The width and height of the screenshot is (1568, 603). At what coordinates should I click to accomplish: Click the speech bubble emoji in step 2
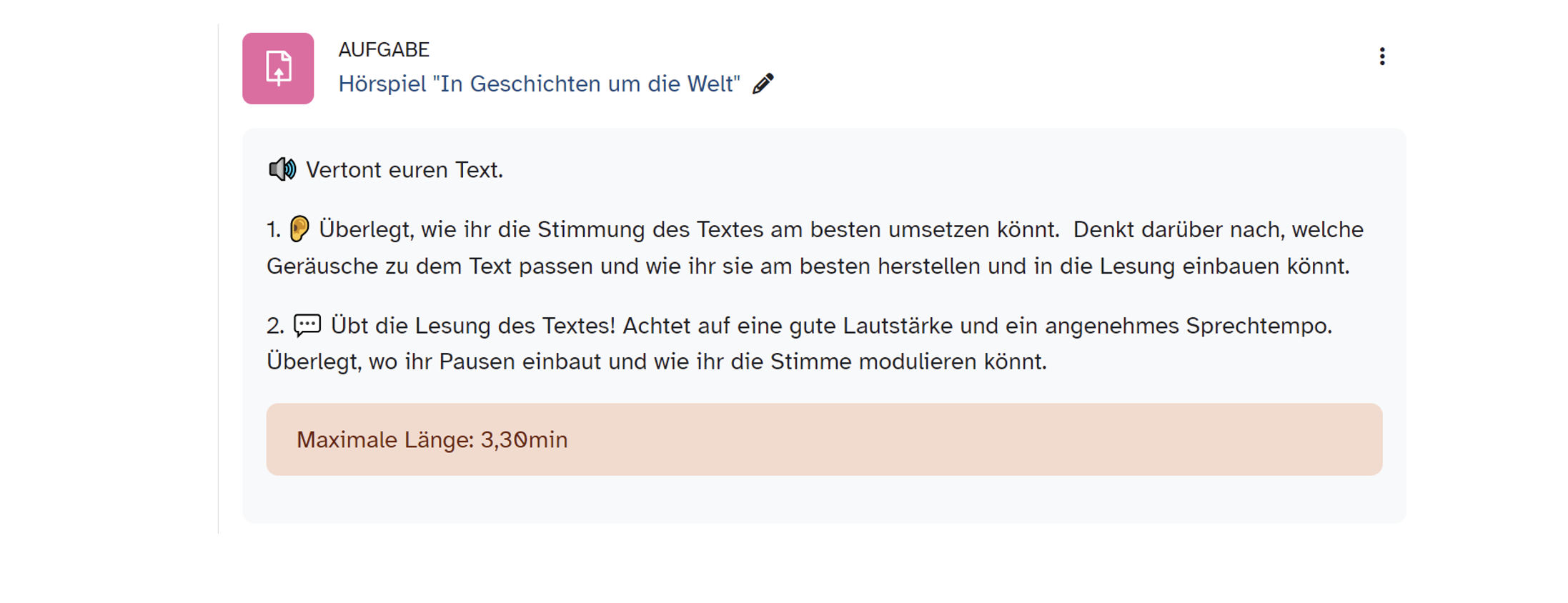[x=307, y=325]
